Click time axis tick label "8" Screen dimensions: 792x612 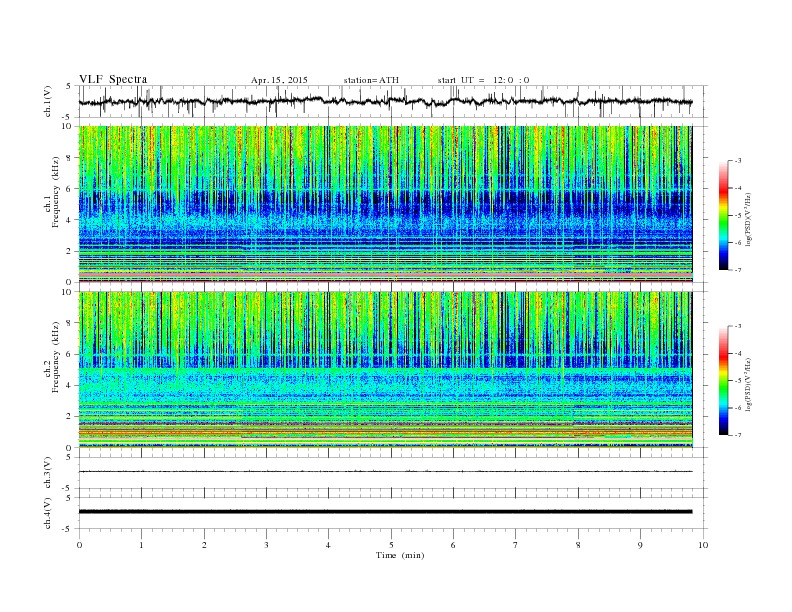(578, 545)
